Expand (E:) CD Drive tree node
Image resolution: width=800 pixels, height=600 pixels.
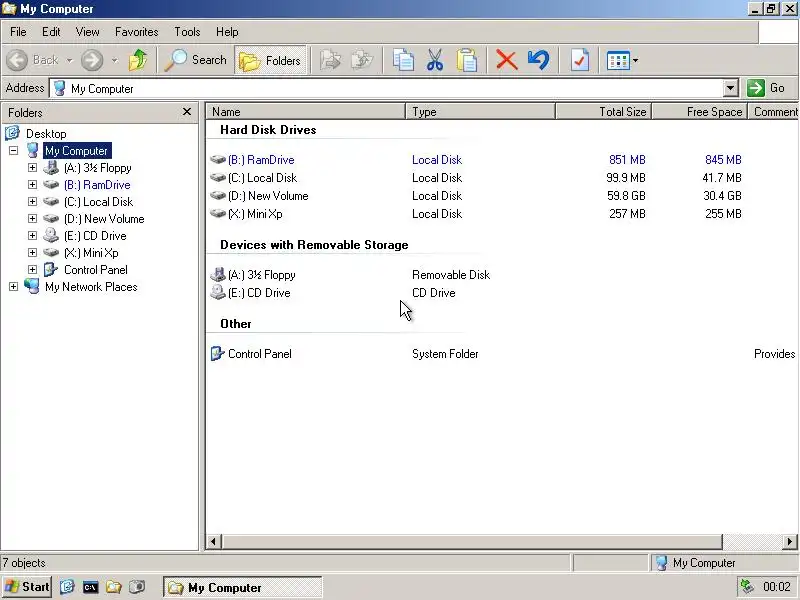[32, 235]
